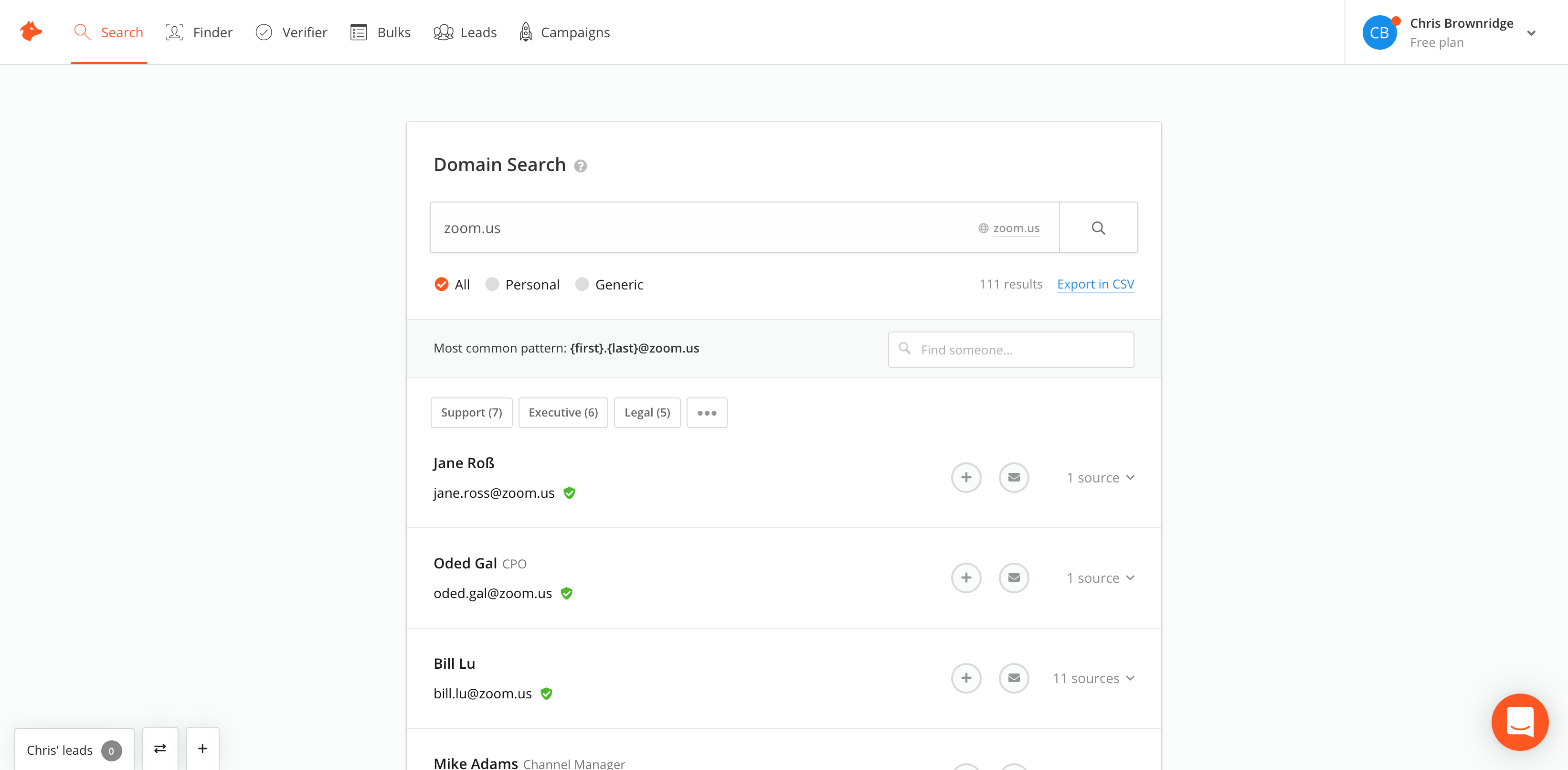This screenshot has width=1568, height=770.
Task: Click verified shield next to jane.ross@zoom.us
Action: pyautogui.click(x=569, y=493)
